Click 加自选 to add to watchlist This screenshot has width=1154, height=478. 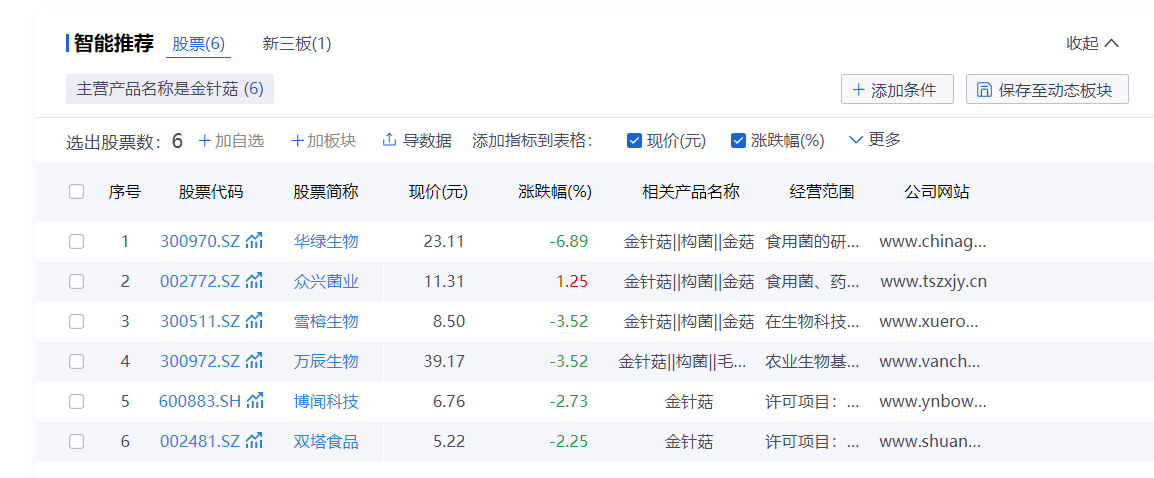[x=231, y=141]
